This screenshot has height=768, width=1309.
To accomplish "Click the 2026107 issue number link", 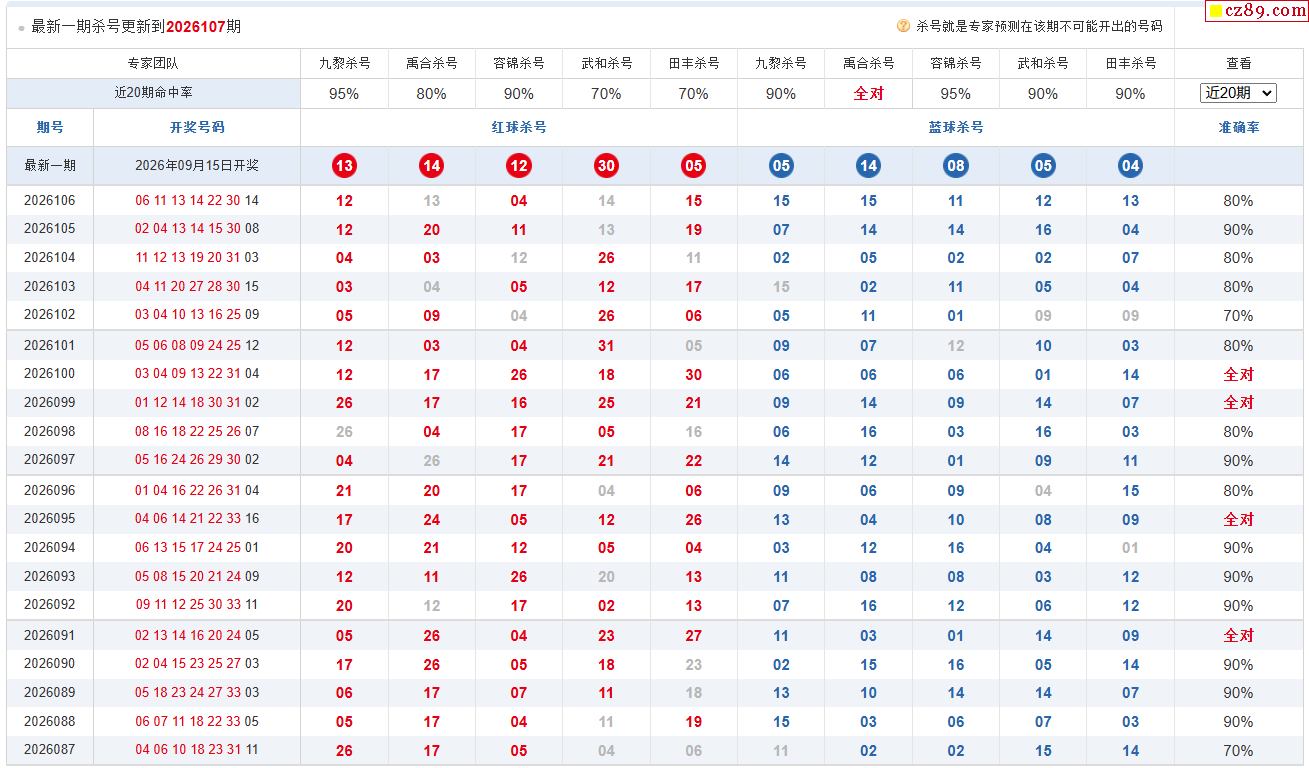I will pyautogui.click(x=196, y=27).
